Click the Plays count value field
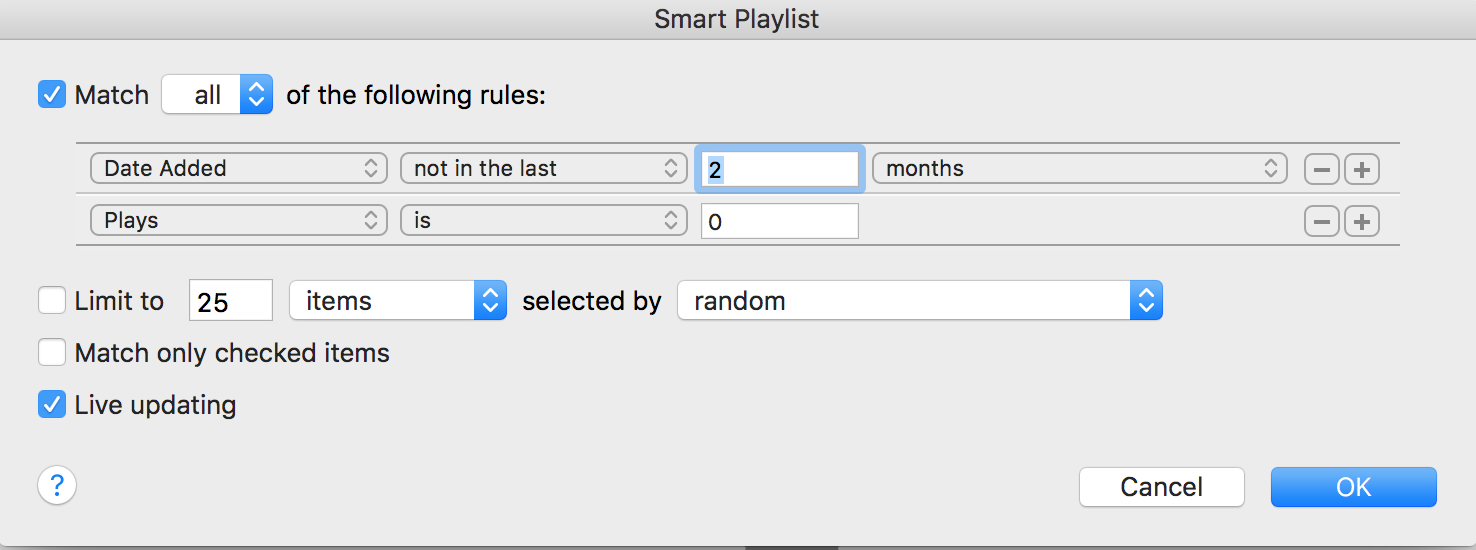This screenshot has width=1476, height=550. [779, 221]
